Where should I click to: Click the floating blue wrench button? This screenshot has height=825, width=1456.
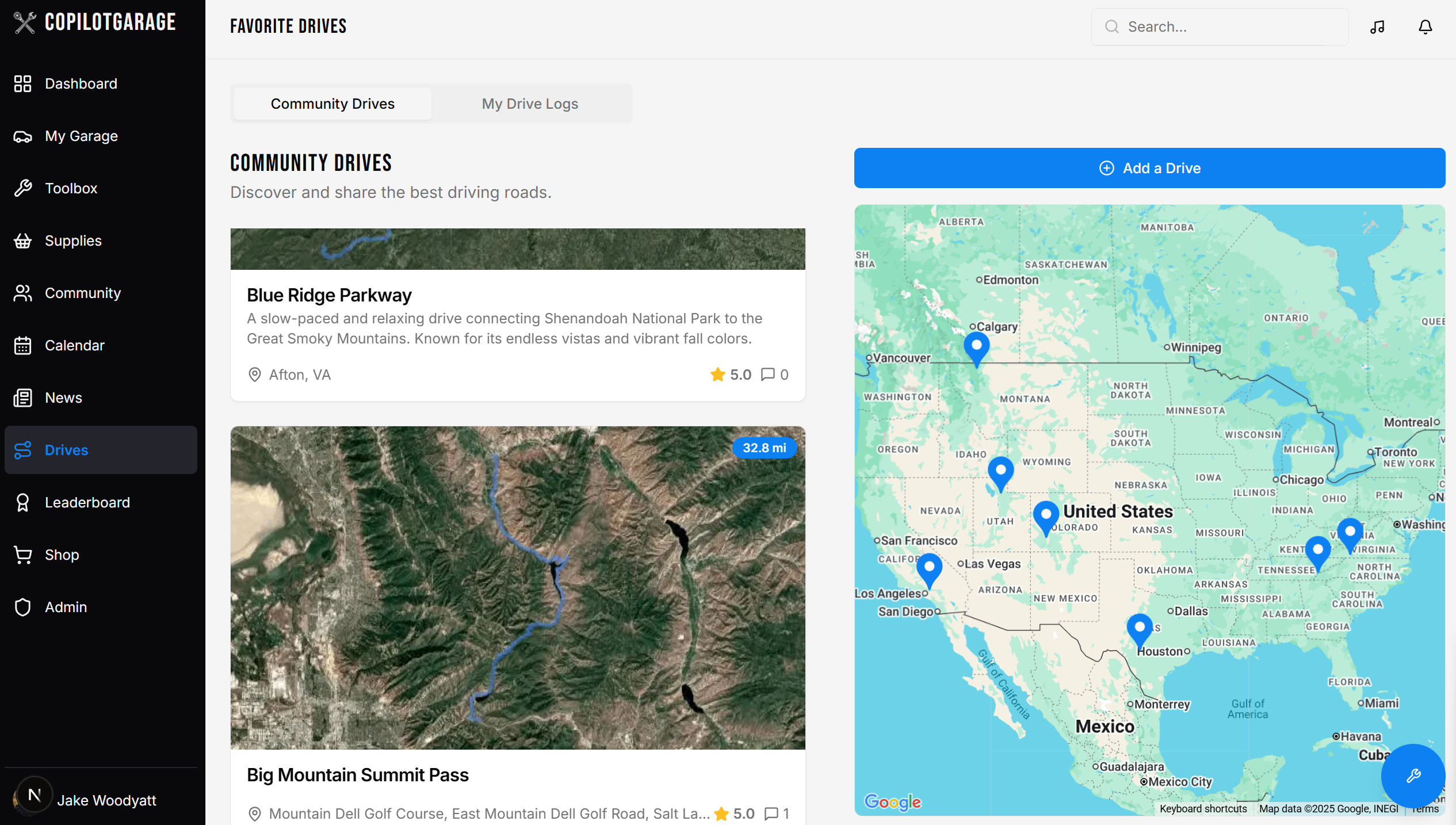click(x=1413, y=776)
